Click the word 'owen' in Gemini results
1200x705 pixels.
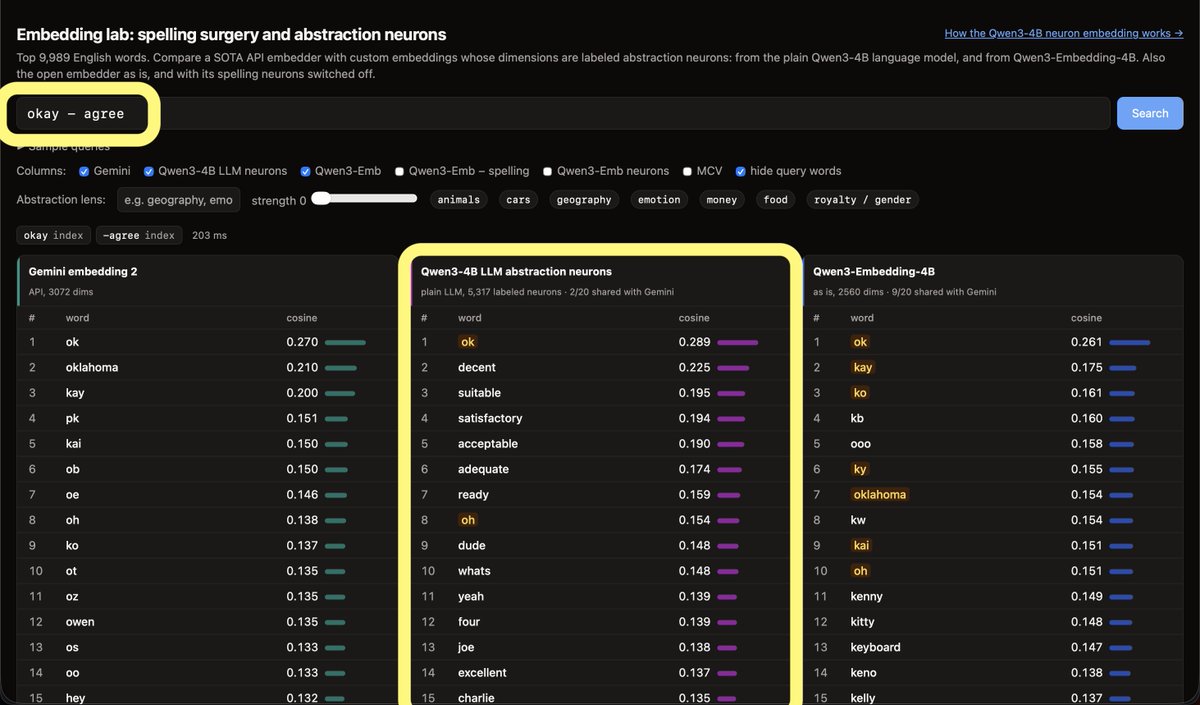pos(80,622)
